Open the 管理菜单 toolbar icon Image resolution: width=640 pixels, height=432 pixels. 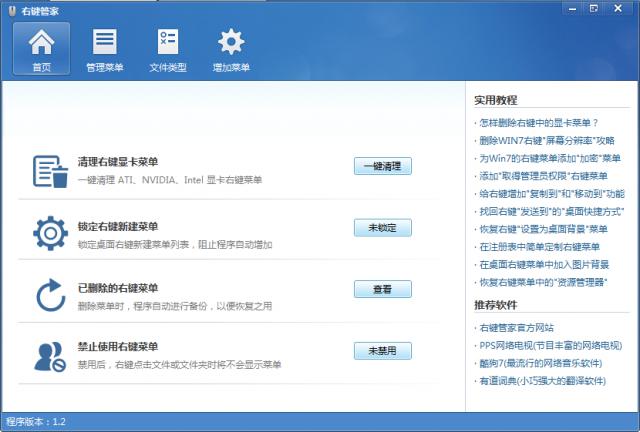pyautogui.click(x=104, y=48)
